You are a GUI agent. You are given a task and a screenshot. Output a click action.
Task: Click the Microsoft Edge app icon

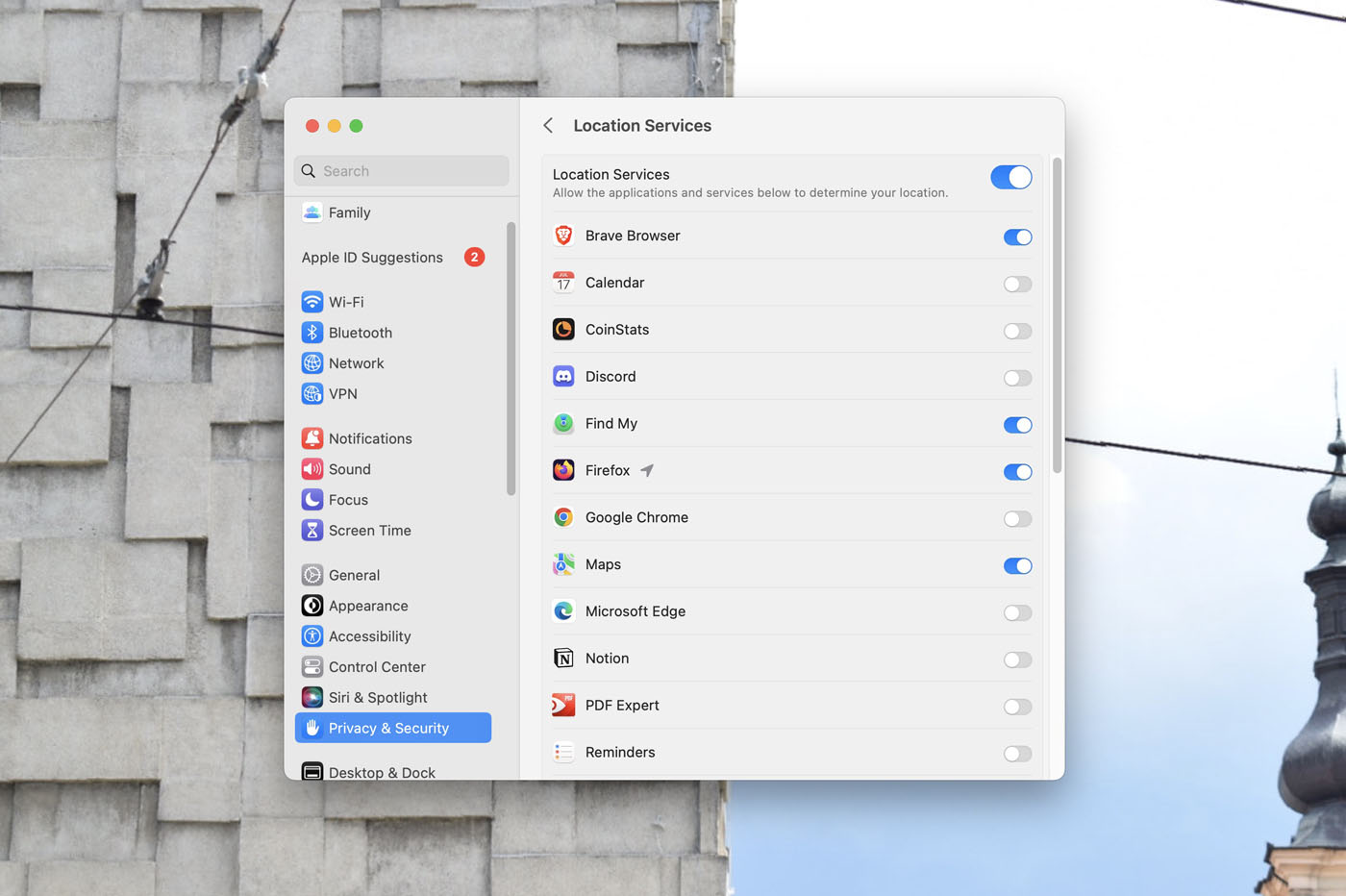[x=563, y=611]
